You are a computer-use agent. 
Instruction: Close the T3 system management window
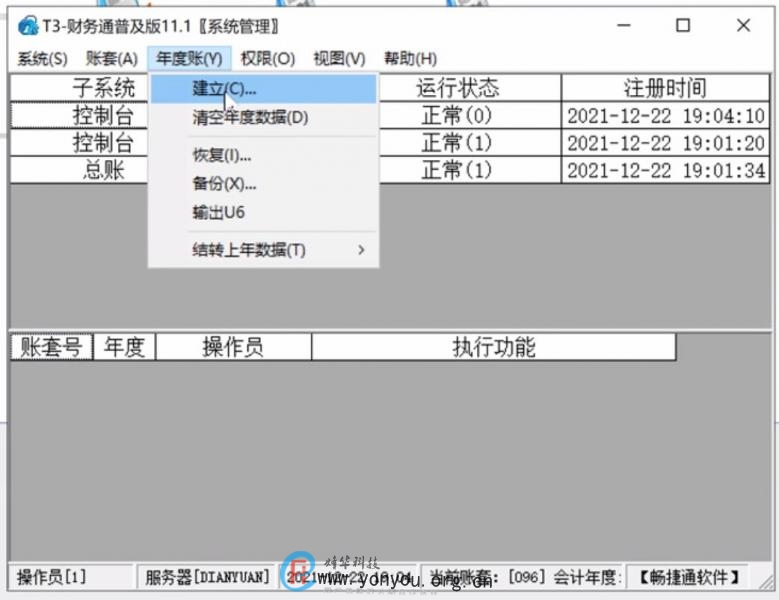coord(743,25)
